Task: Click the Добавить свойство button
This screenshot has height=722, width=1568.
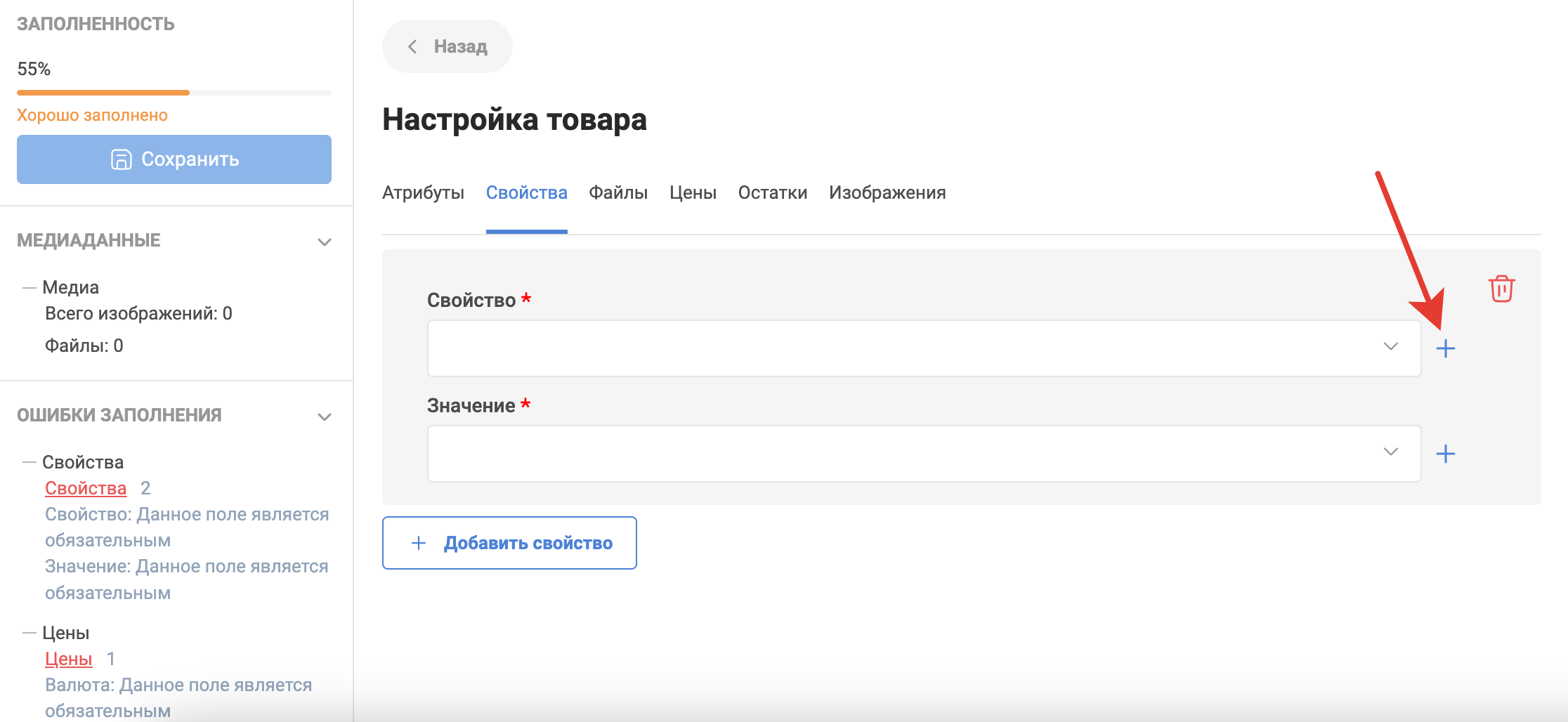Action: point(509,543)
